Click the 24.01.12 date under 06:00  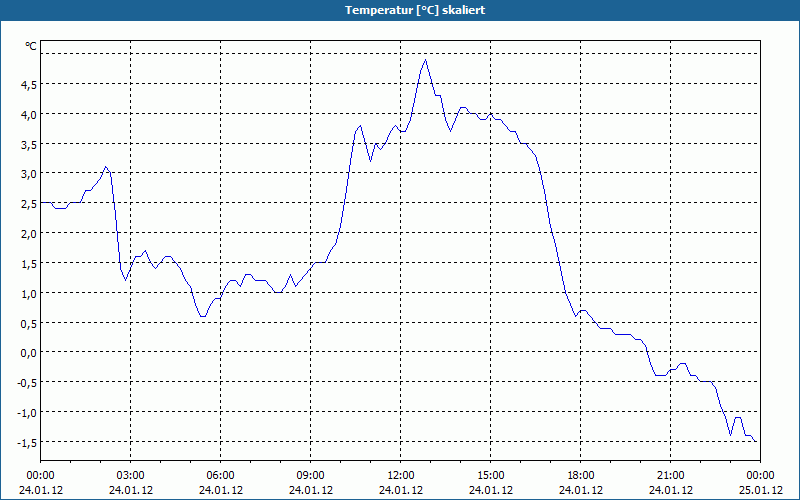[x=220, y=490]
